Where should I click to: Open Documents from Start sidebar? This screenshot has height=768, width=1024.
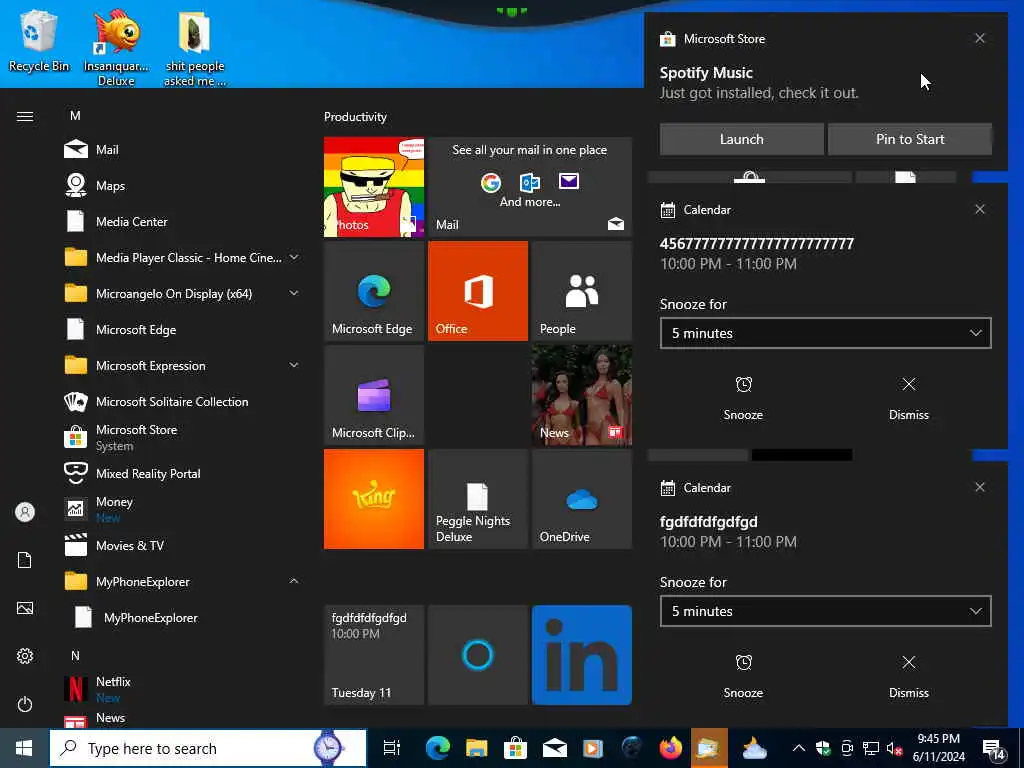(x=25, y=560)
